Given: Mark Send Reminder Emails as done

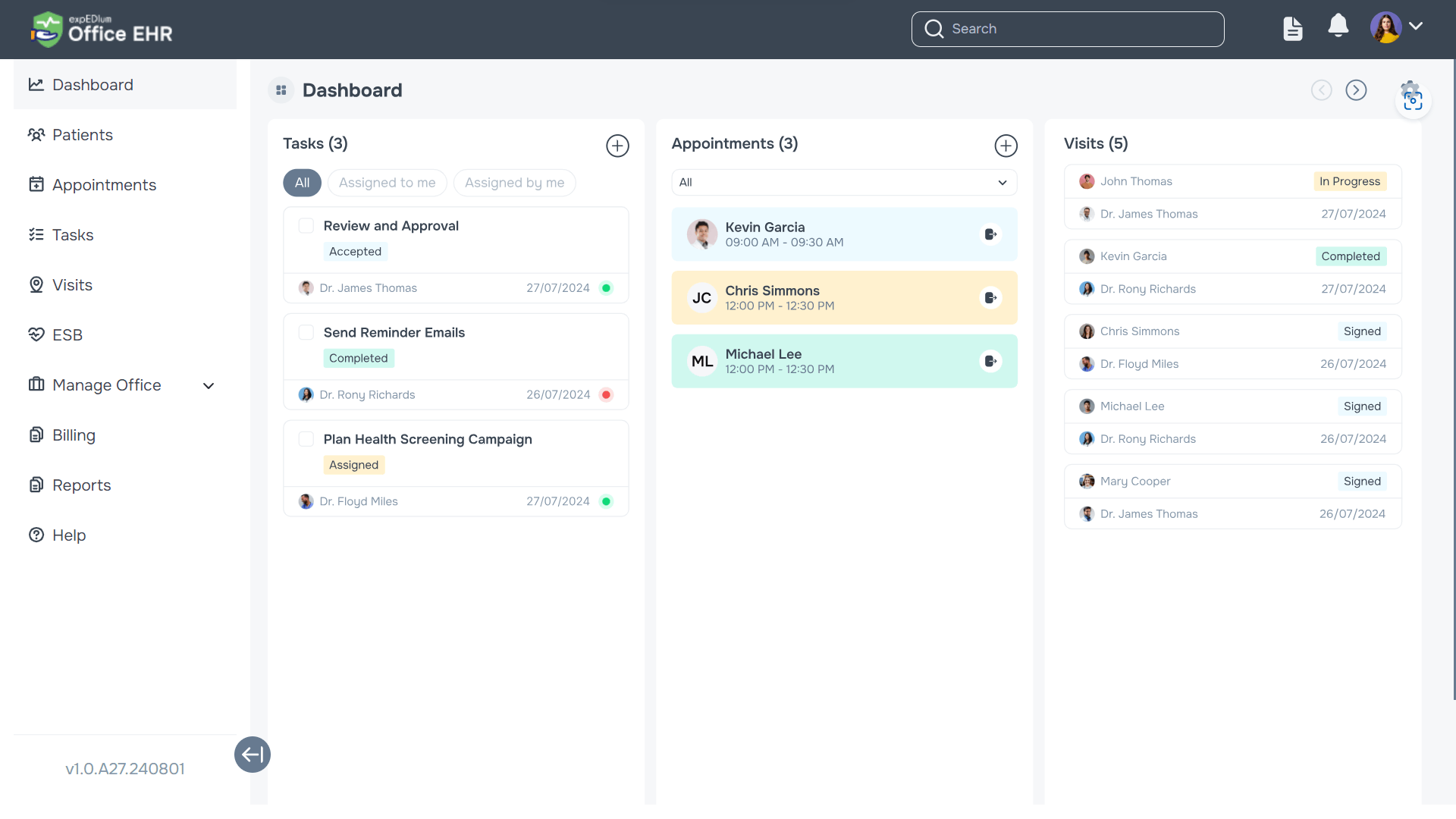Looking at the screenshot, I should pos(306,332).
